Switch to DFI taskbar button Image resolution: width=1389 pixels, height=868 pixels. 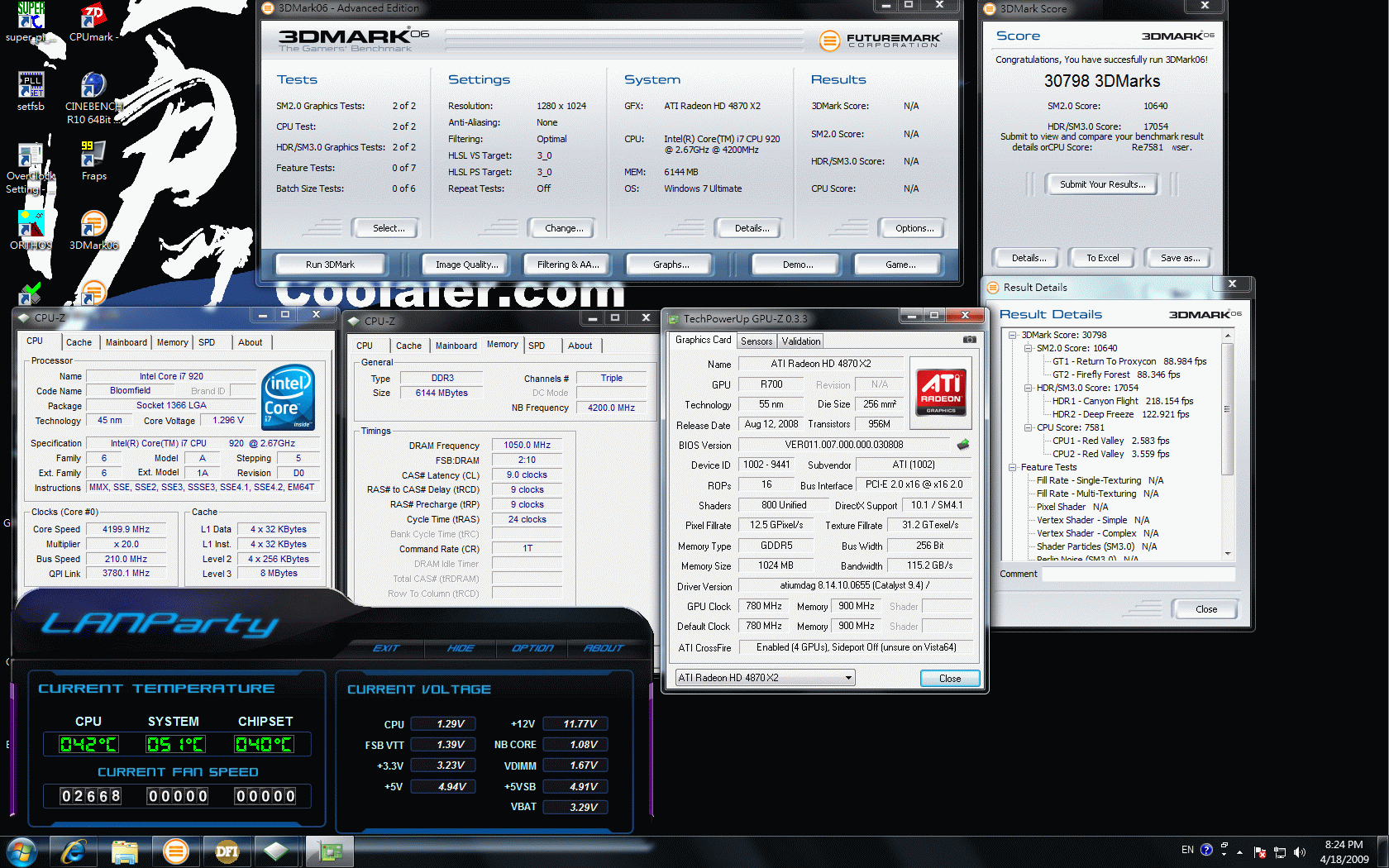pos(227,851)
